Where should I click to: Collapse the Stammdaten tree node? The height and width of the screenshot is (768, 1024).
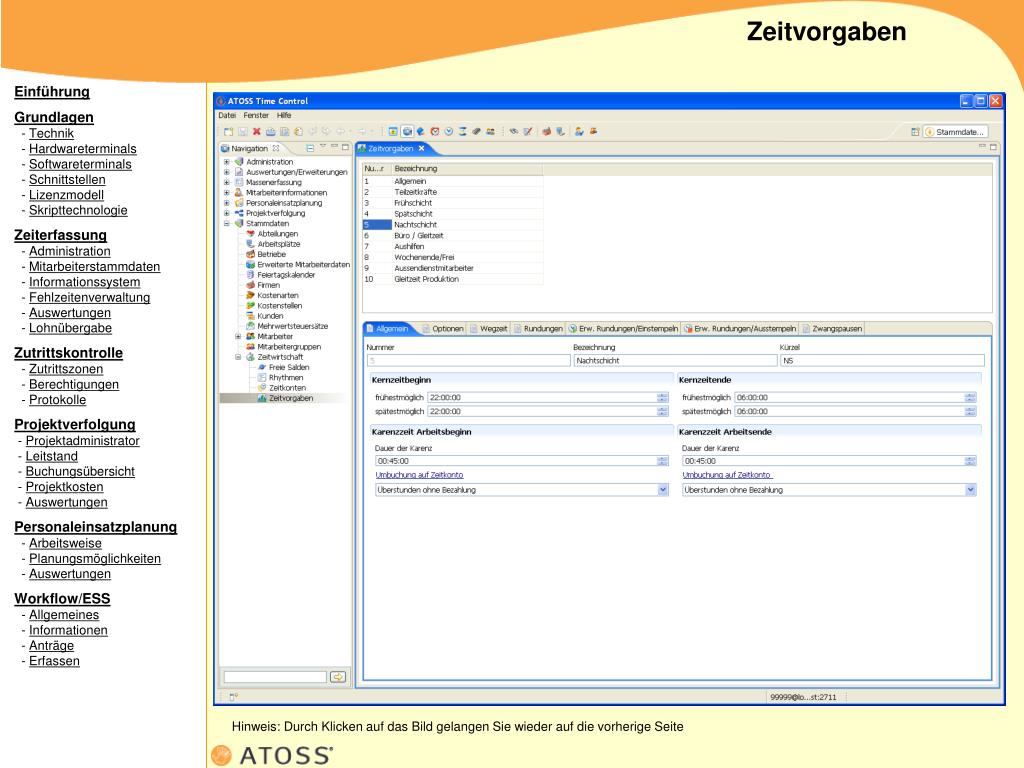(x=227, y=223)
